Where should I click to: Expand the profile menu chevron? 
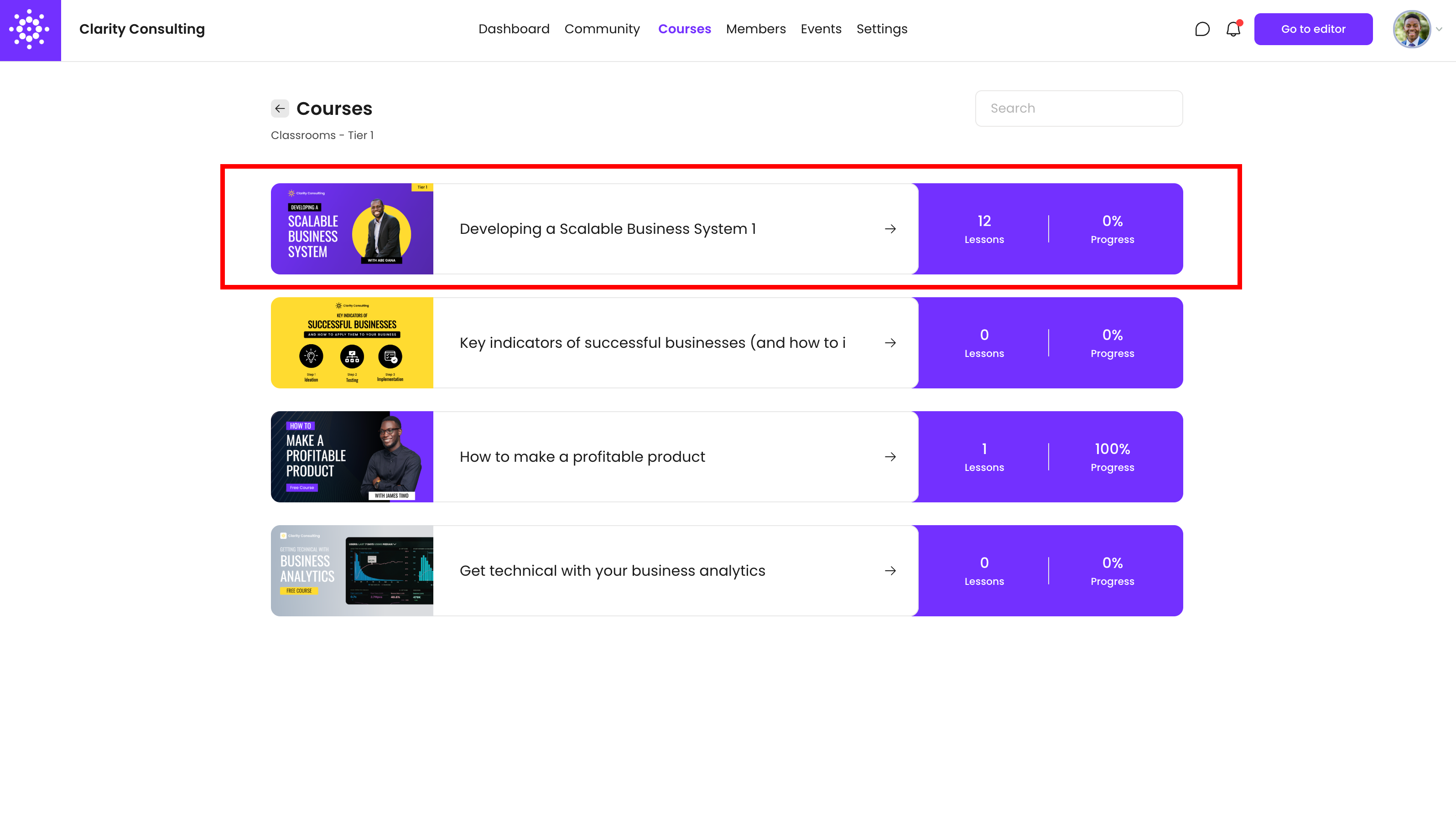1439,29
